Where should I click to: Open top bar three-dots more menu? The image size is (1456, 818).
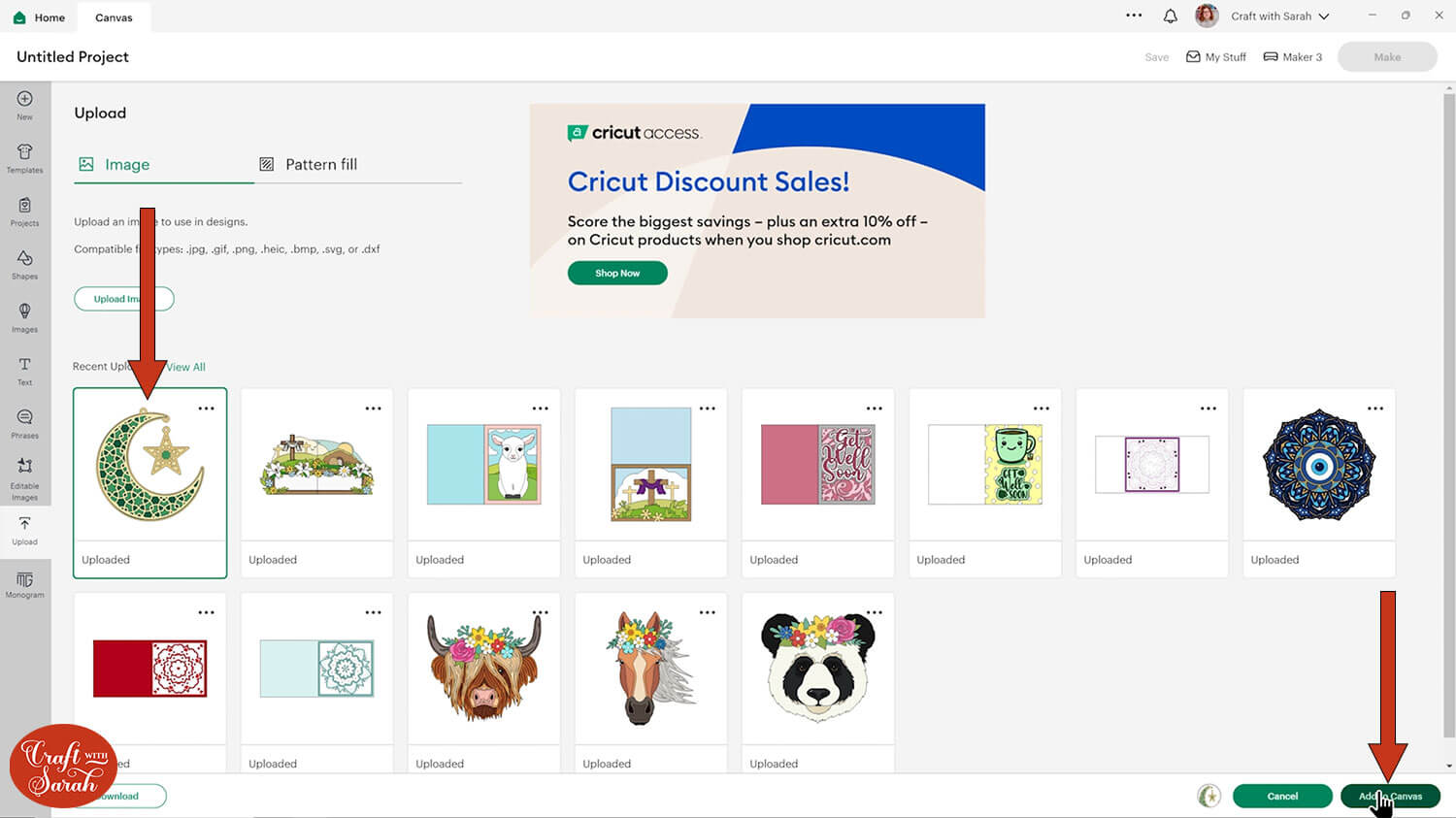pos(1134,16)
